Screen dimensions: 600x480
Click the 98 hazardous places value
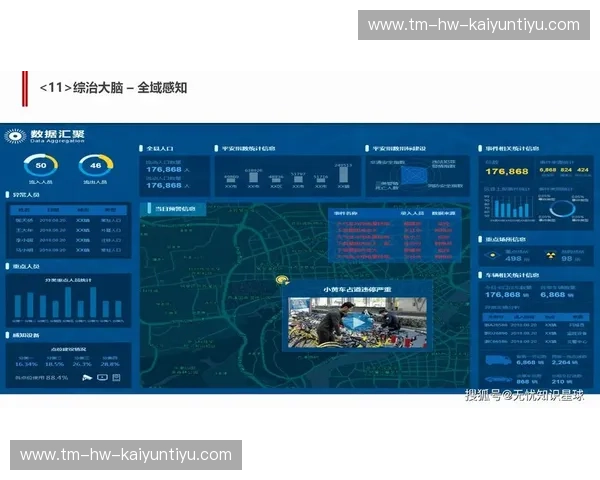(566, 259)
